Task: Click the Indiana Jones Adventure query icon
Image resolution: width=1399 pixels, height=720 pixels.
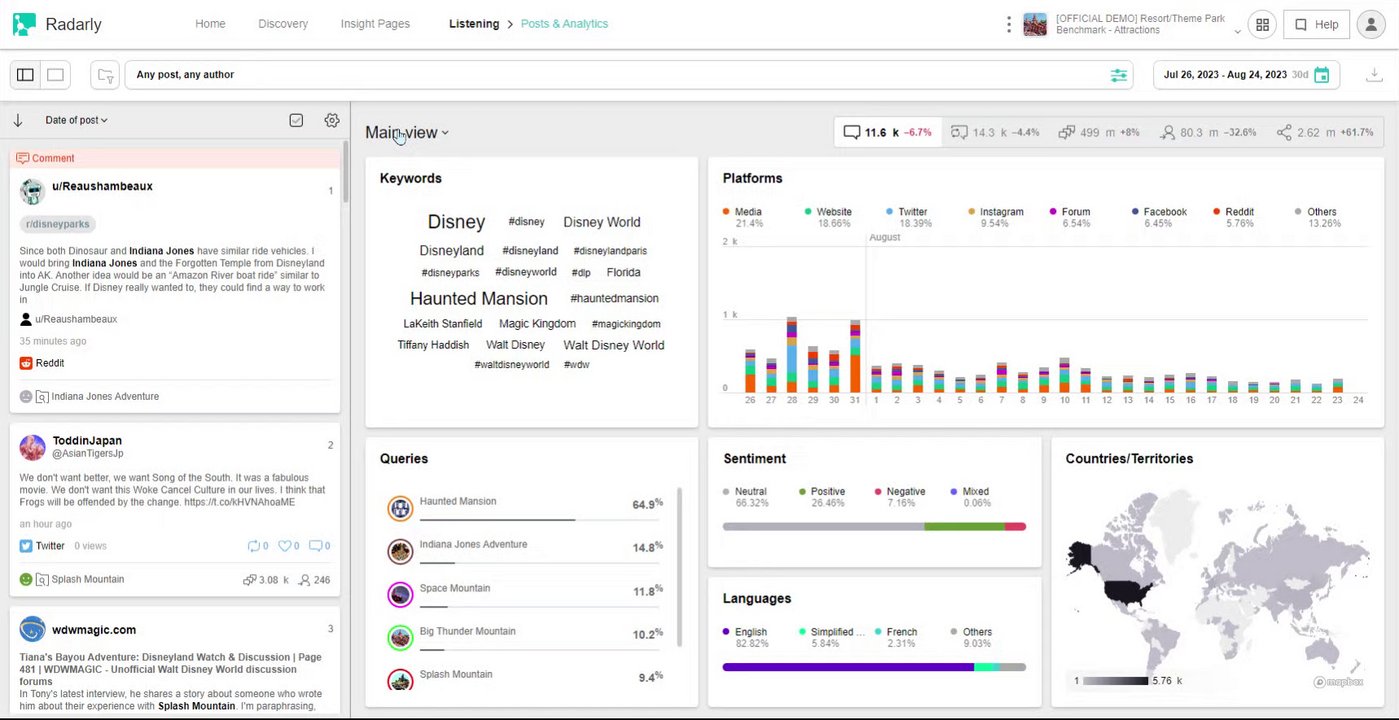Action: (400, 551)
